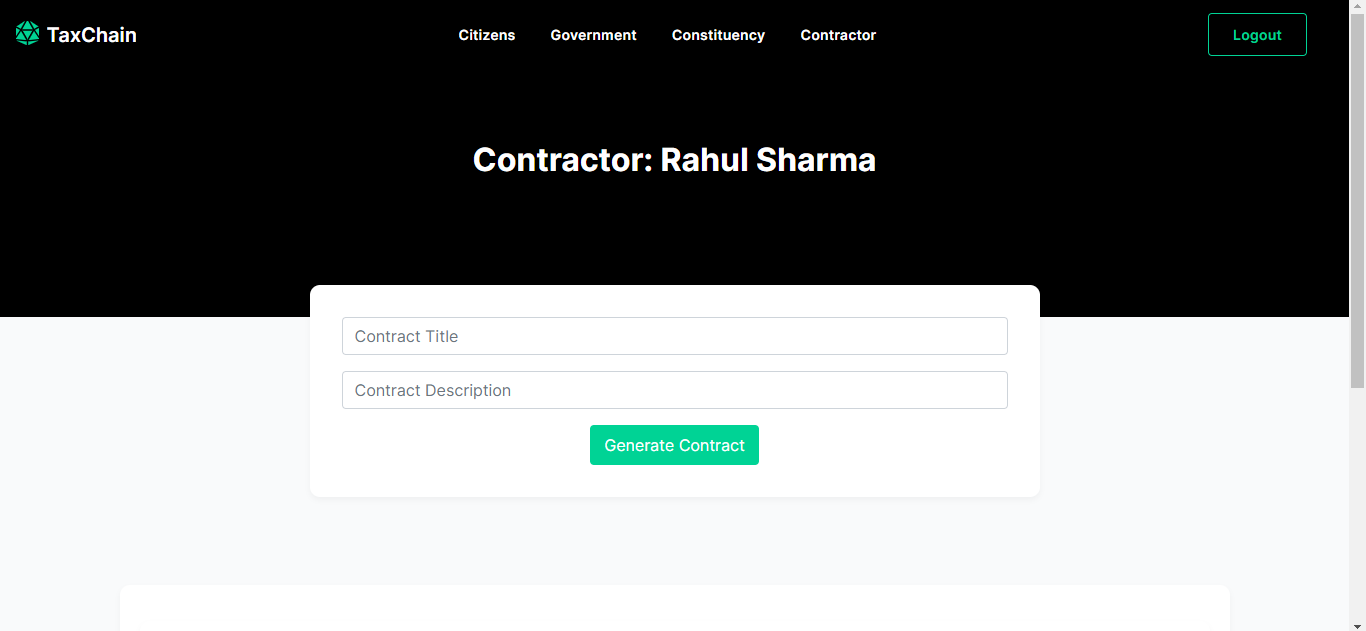Click the green TaxChain polyhedron logo icon

tap(28, 34)
